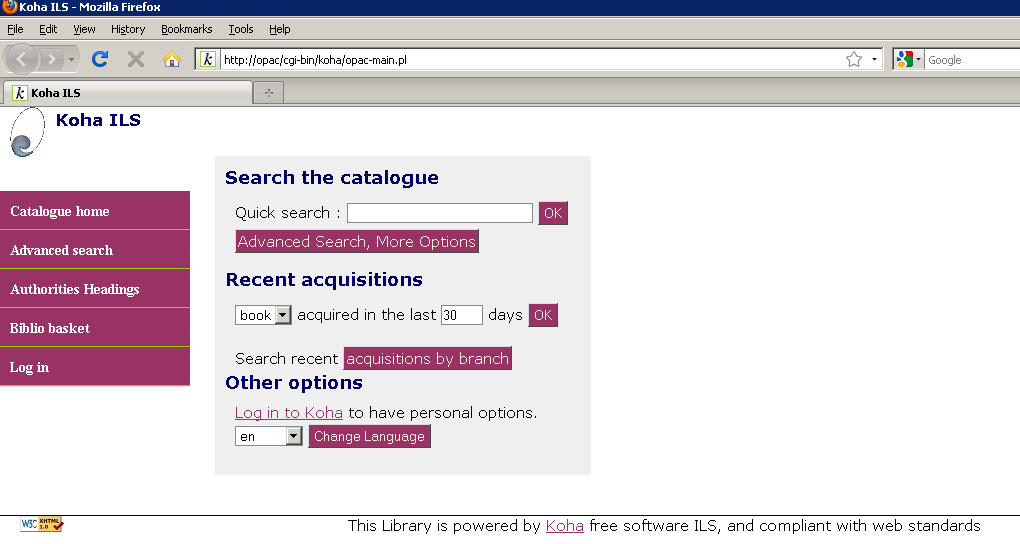Open the View menu

click(84, 29)
